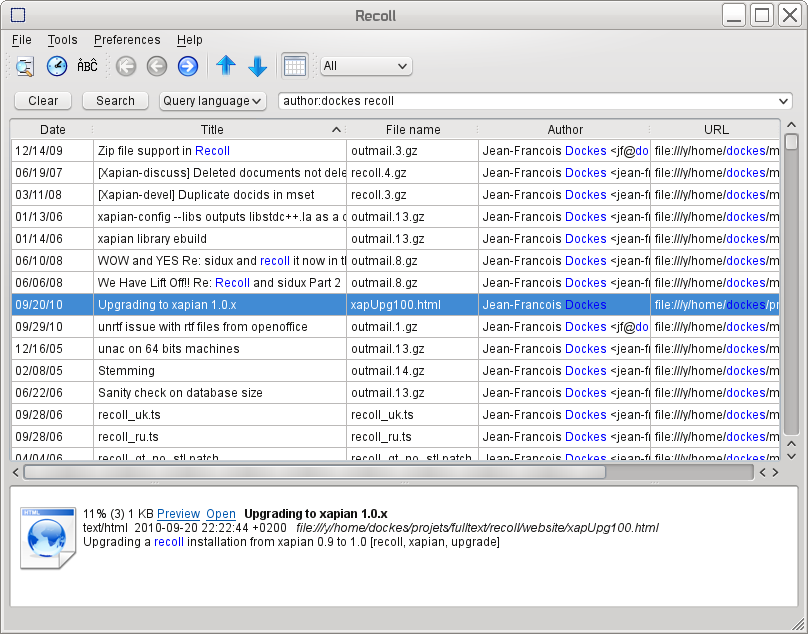
Task: Open the Preferences menu
Action: pyautogui.click(x=127, y=40)
